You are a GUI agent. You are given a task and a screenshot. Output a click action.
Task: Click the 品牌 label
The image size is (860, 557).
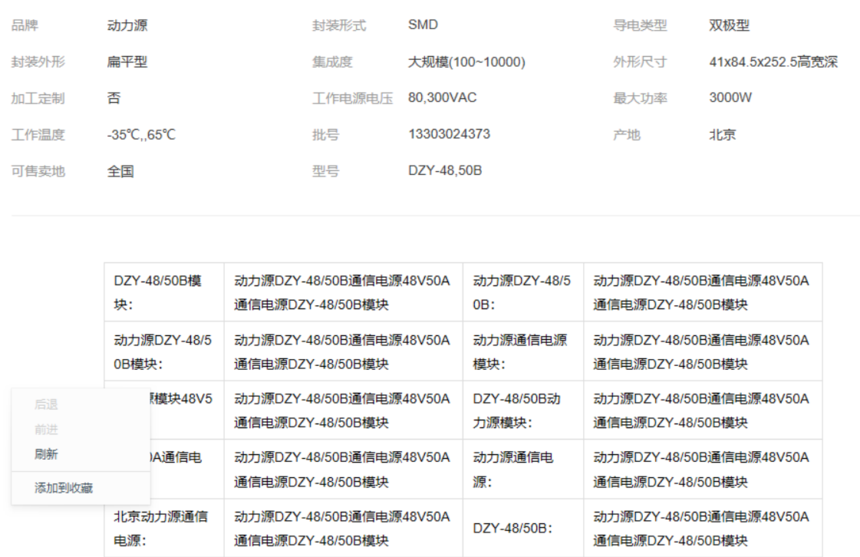[25, 25]
